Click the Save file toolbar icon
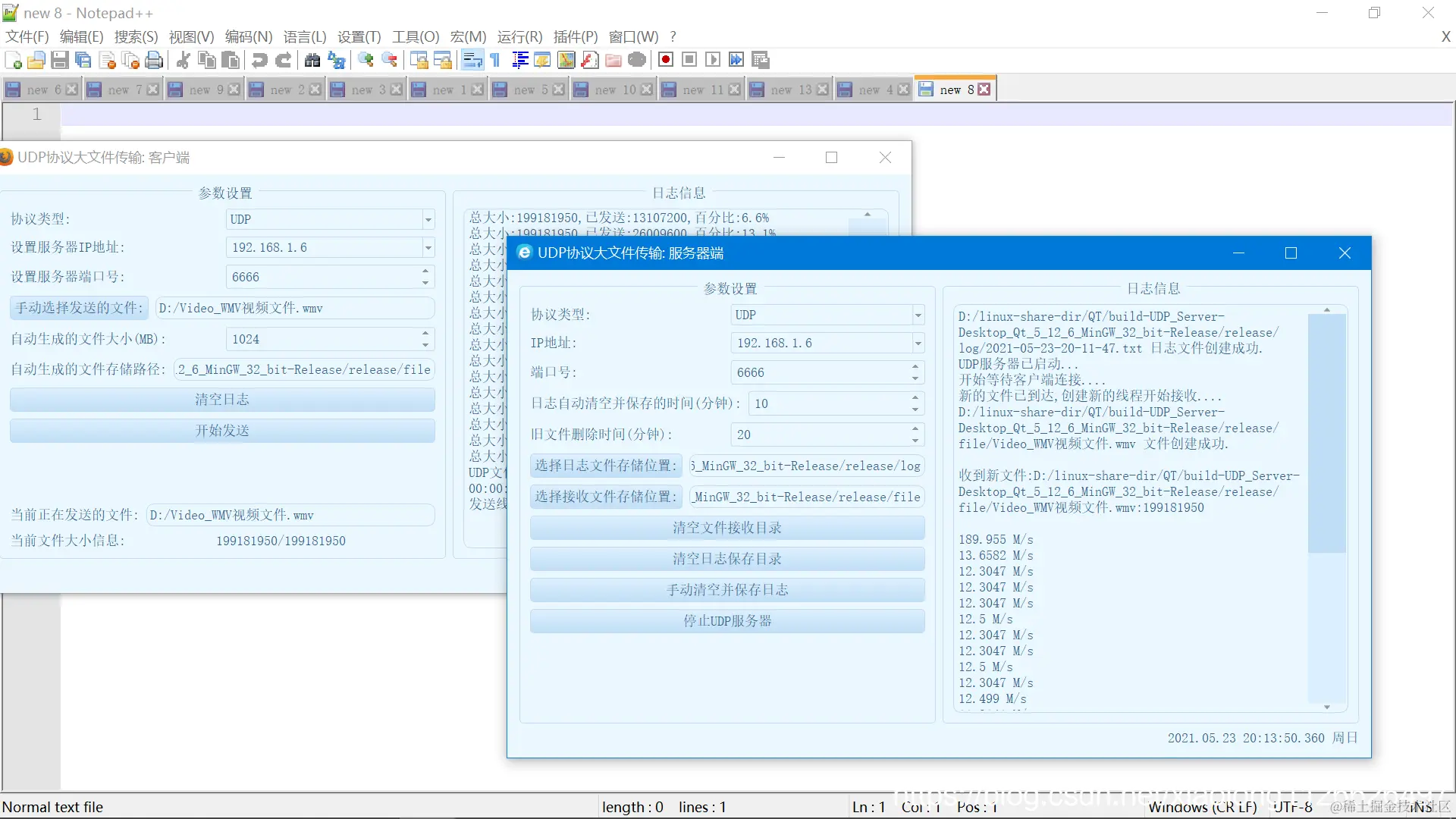The height and width of the screenshot is (819, 1456). 60,60
